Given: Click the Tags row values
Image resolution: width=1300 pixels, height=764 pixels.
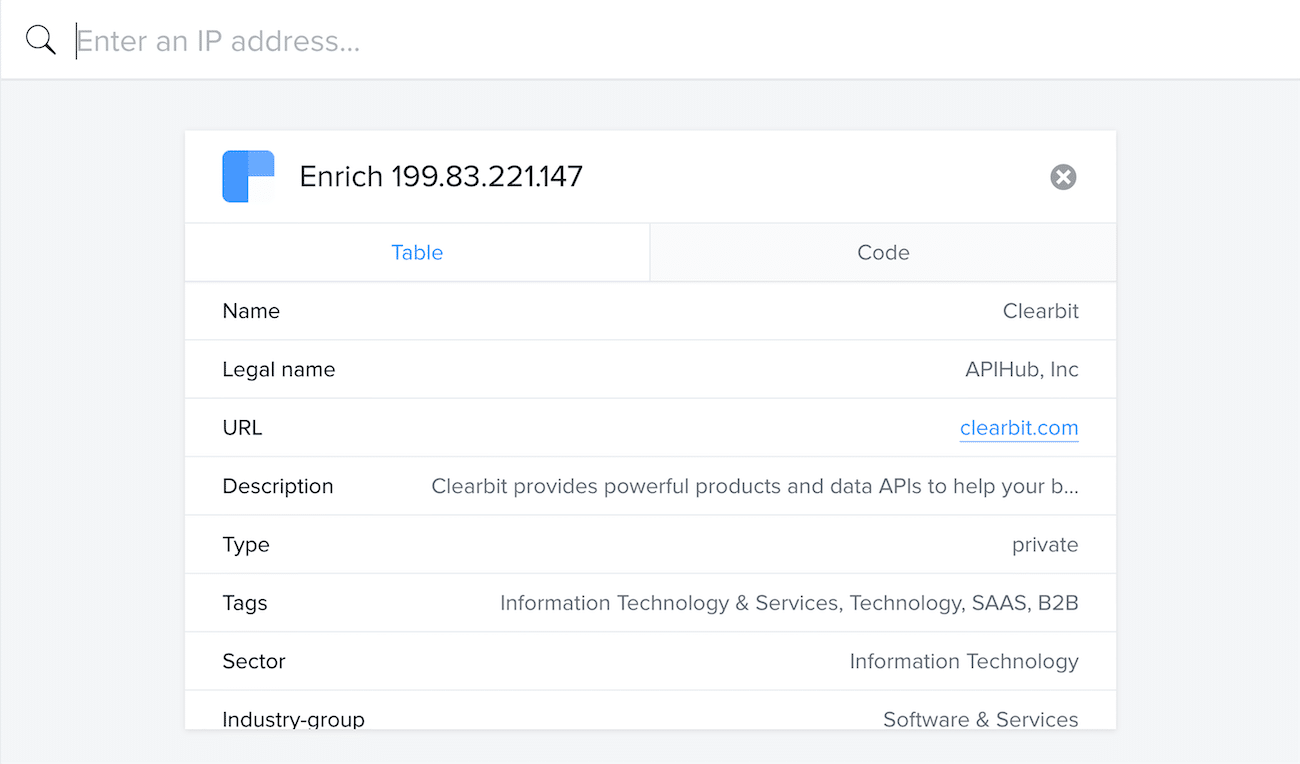Looking at the screenshot, I should tap(789, 603).
